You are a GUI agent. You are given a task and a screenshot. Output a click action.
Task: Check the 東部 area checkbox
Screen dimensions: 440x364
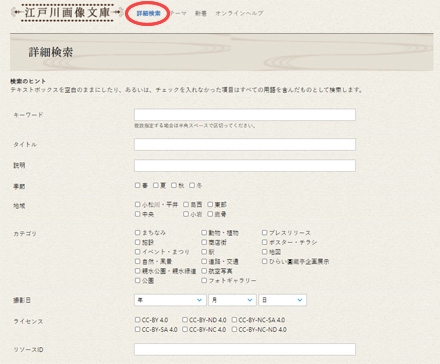[x=210, y=204]
